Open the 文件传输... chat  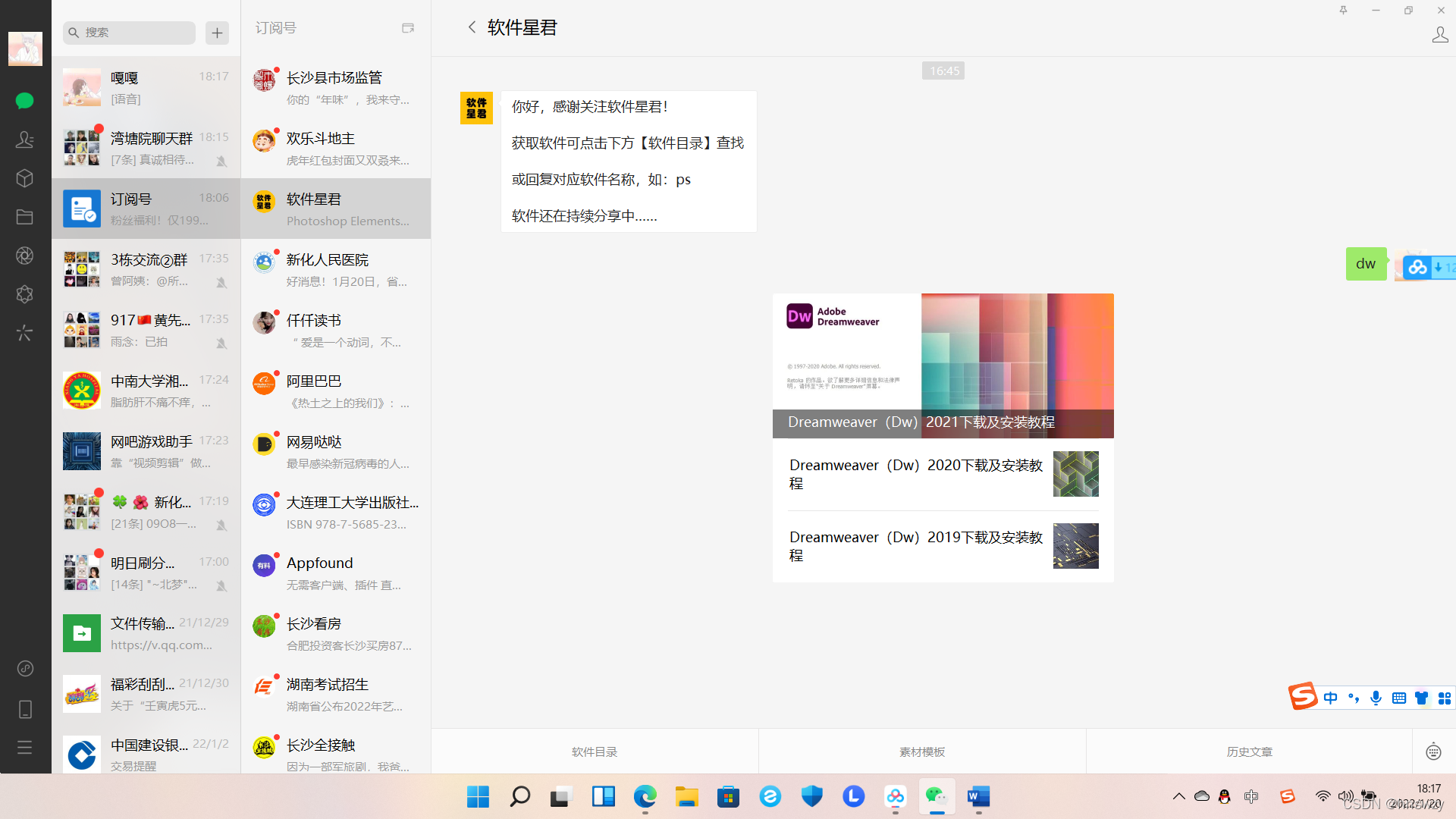point(146,633)
